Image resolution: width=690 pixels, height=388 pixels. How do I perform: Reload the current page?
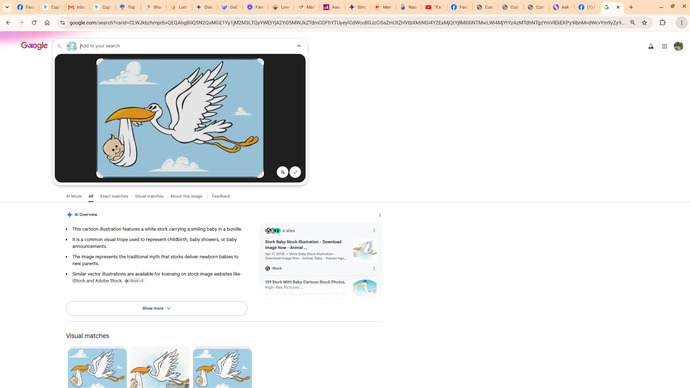34,22
